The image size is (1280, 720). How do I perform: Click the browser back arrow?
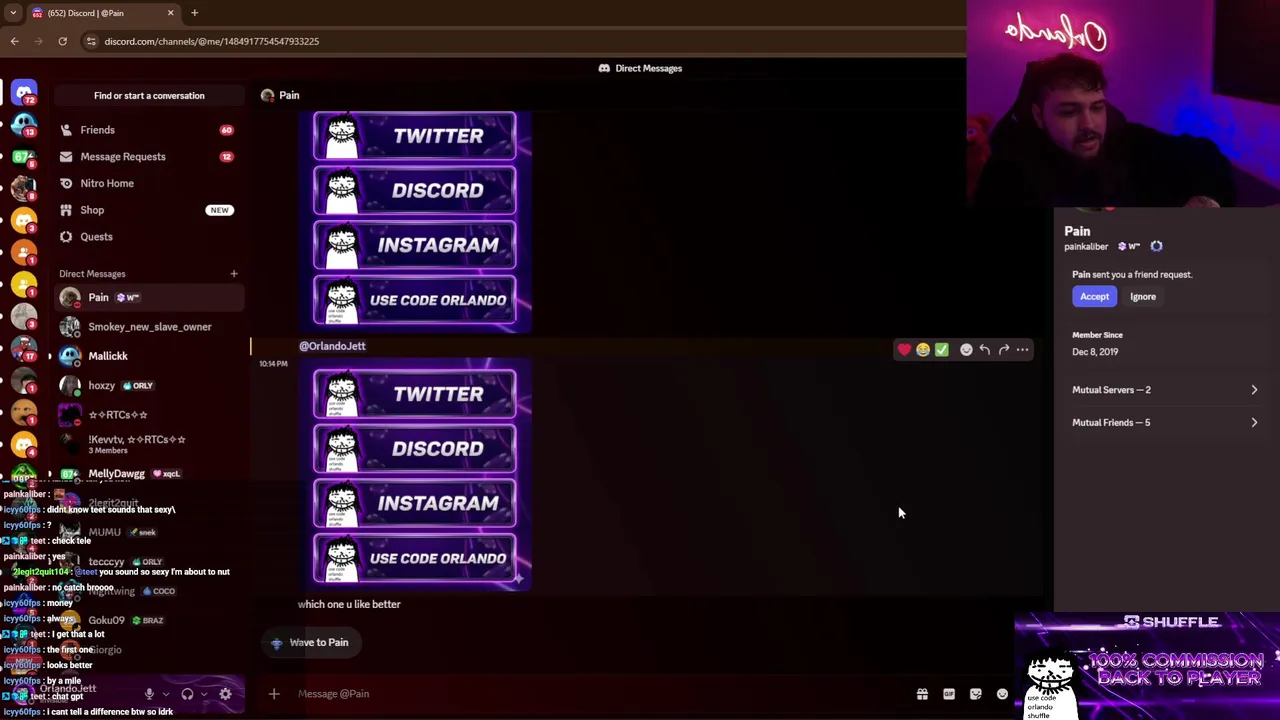tap(14, 41)
